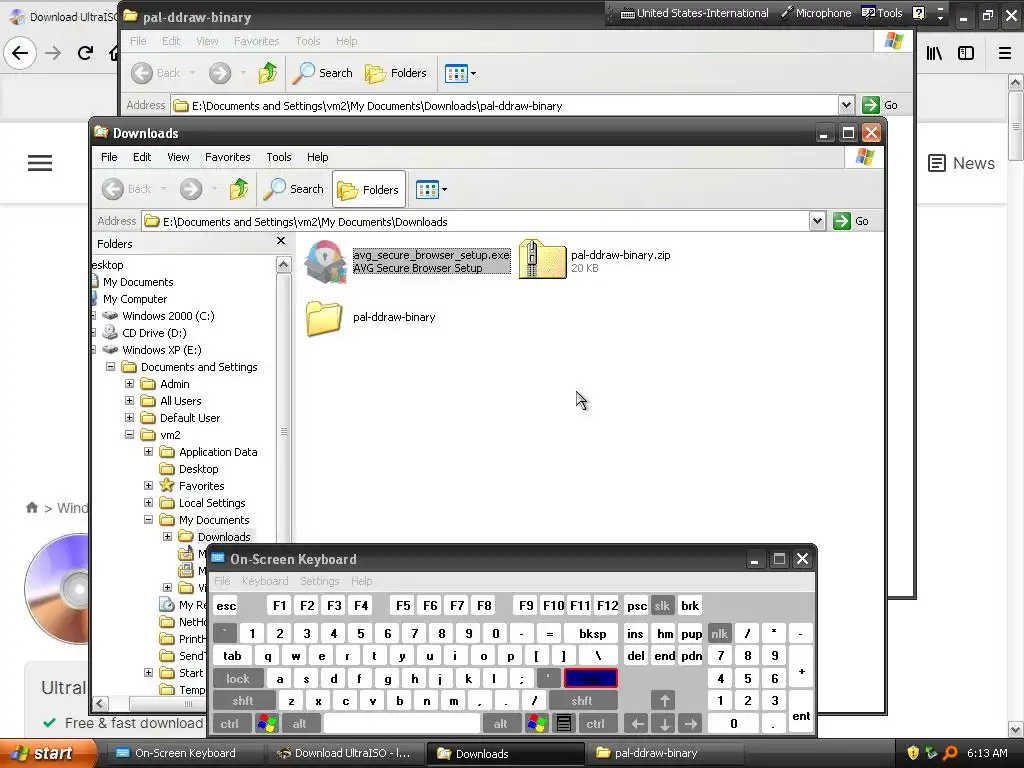Select the pal-ddraw-binary.zip archive icon
1024x768 pixels.
542,260
